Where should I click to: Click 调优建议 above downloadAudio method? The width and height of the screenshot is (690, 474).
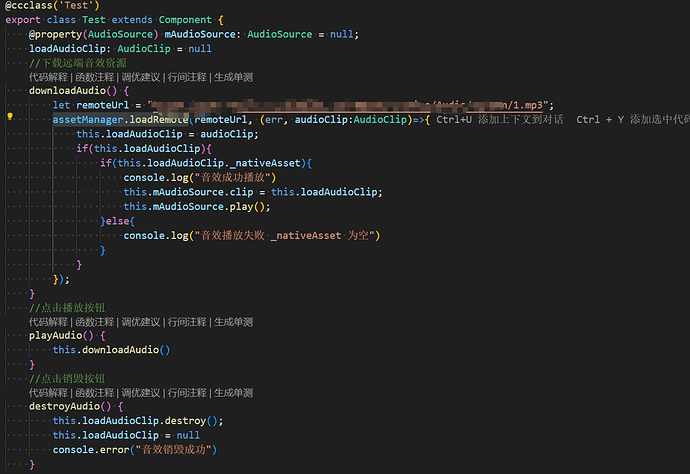(141, 77)
